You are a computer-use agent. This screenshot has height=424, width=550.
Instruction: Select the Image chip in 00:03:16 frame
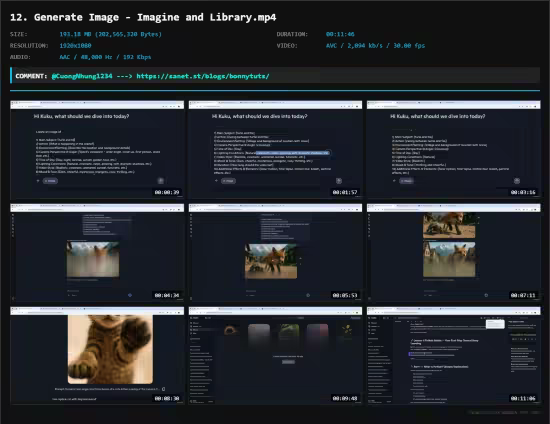point(407,181)
